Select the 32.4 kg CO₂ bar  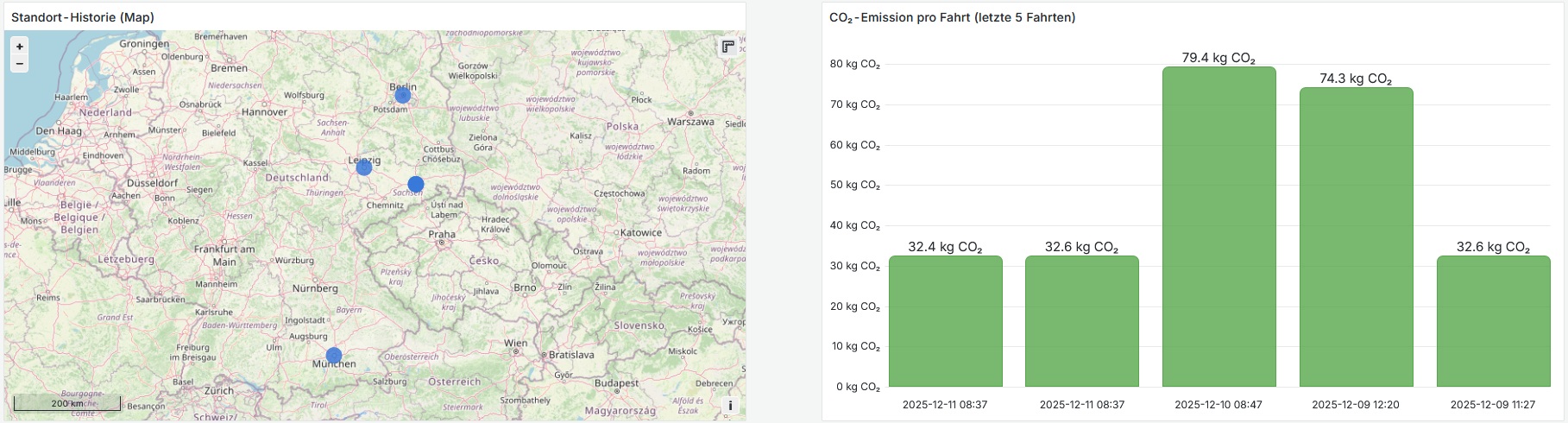coord(945,321)
